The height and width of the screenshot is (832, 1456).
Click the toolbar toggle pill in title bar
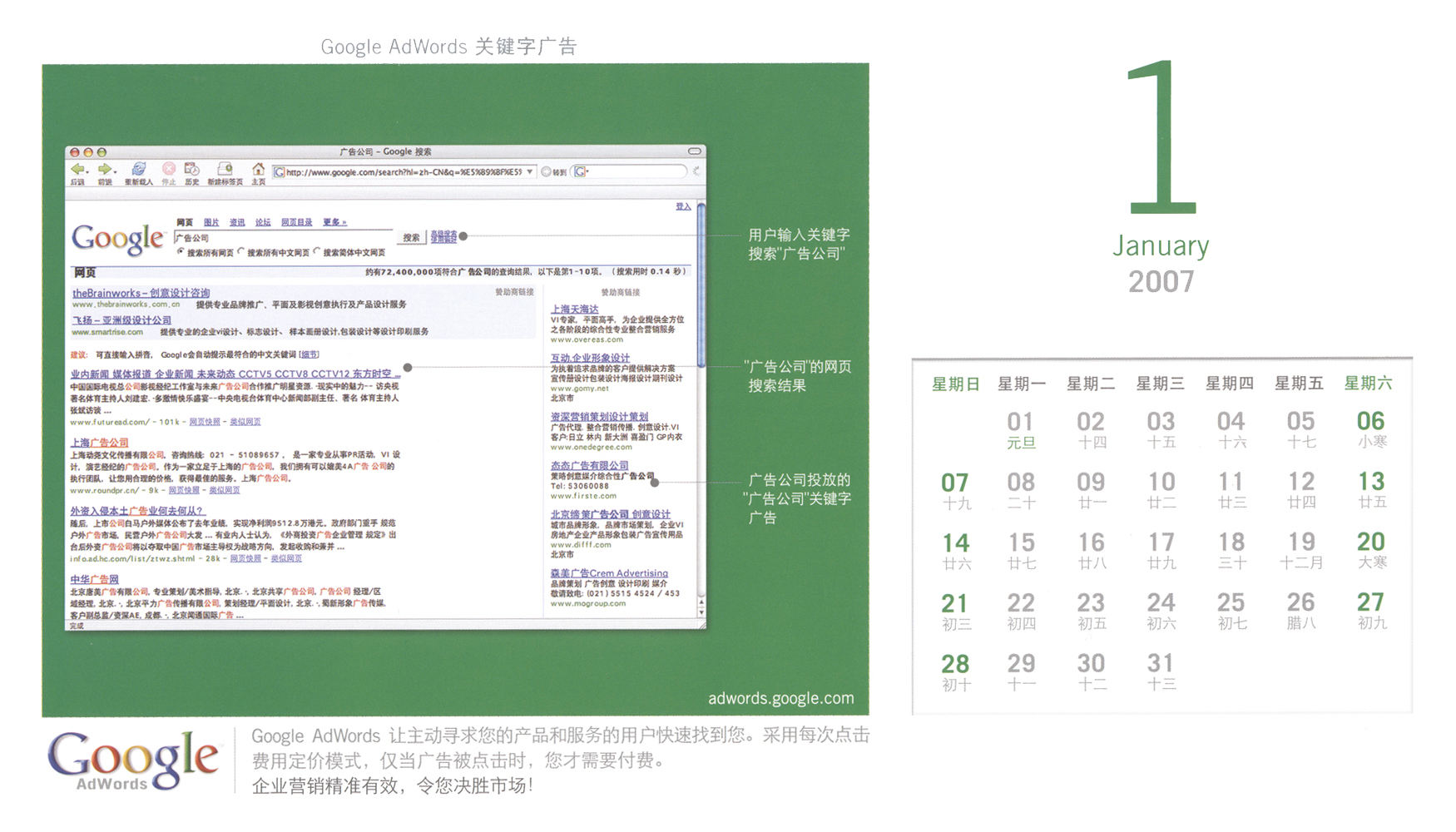pos(694,151)
